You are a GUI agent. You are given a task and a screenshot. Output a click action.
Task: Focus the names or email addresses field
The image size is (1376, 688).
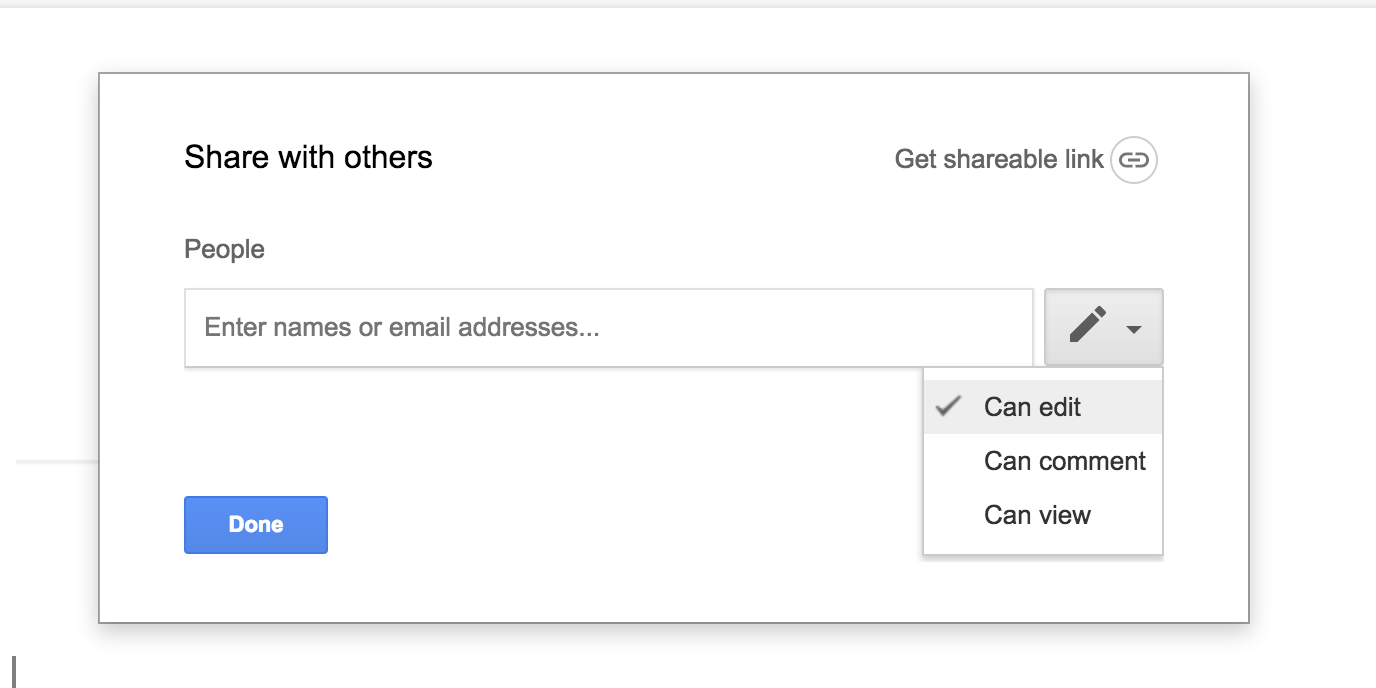(x=608, y=327)
